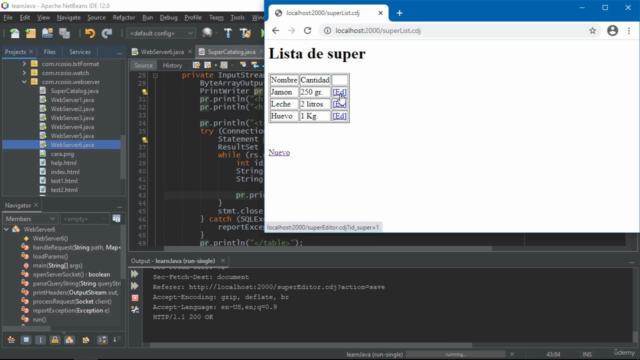
Task: Switch editor to Source view
Action: (x=143, y=65)
